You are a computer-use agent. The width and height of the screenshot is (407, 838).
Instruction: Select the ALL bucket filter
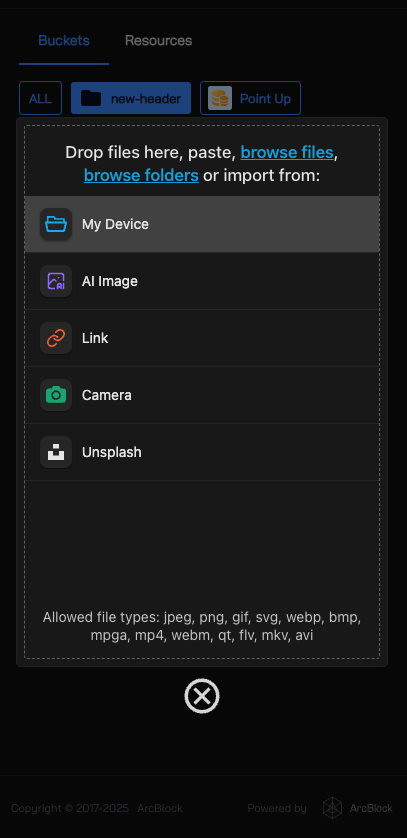(x=41, y=98)
